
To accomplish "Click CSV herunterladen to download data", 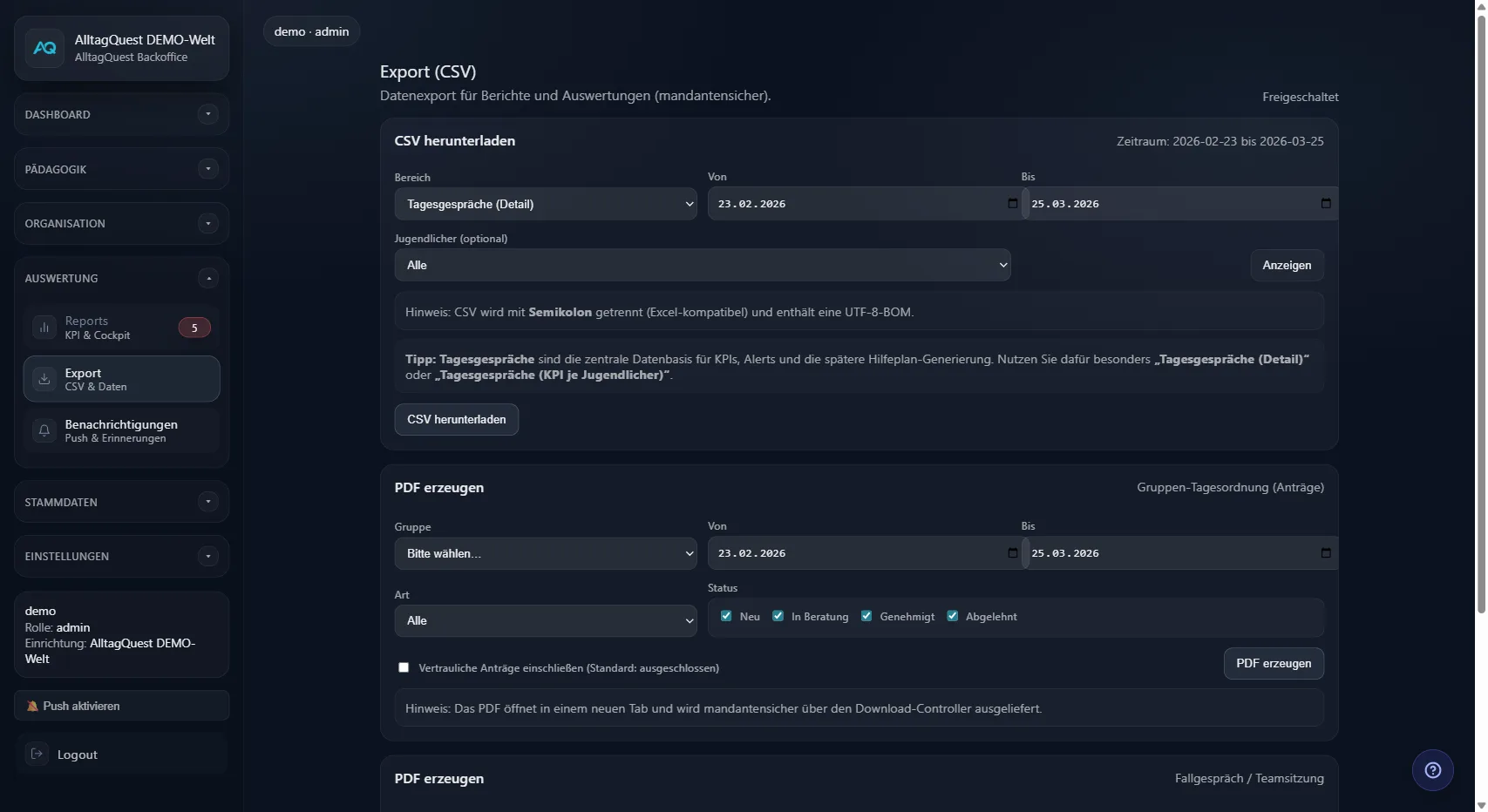I will (x=456, y=419).
